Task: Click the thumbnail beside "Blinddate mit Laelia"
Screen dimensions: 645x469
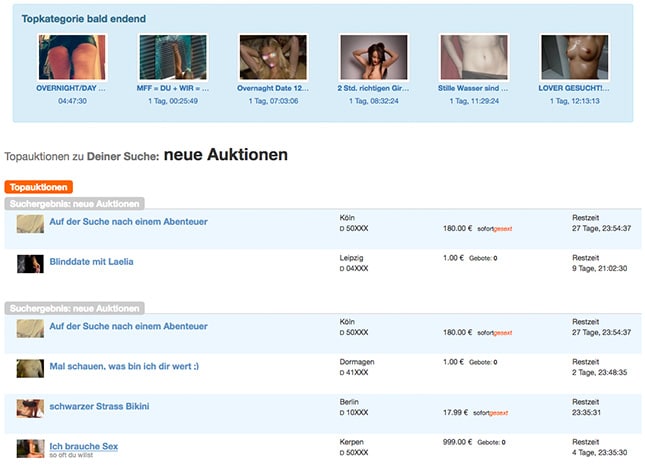Action: coord(29,264)
